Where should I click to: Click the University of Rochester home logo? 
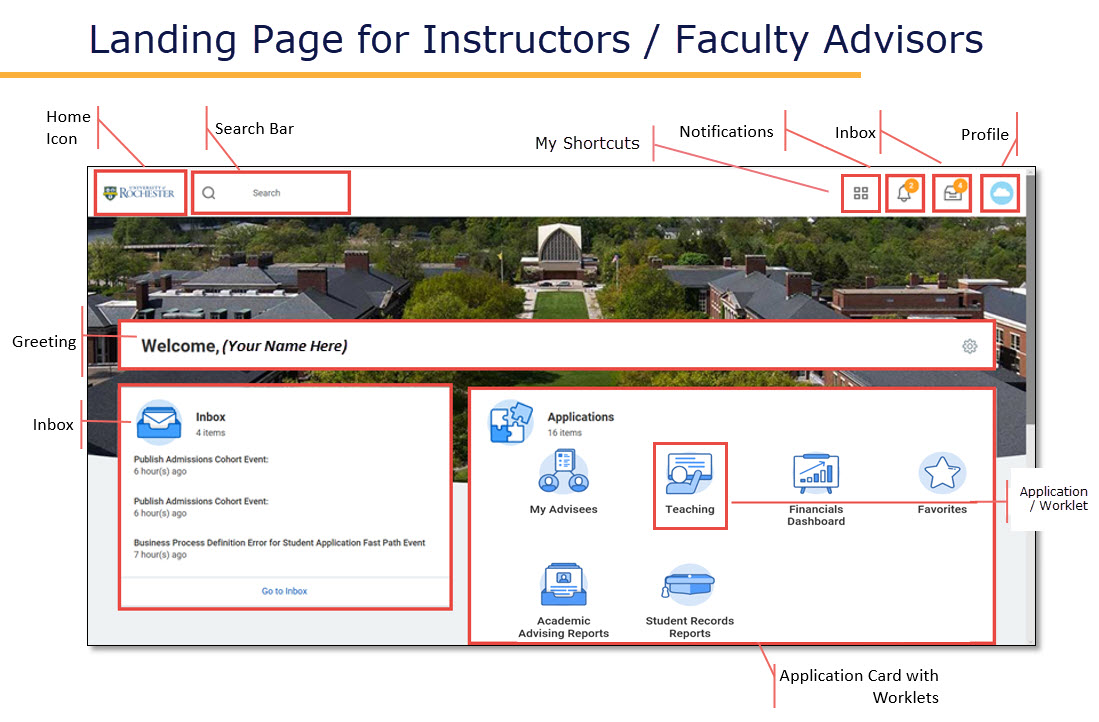(x=139, y=192)
